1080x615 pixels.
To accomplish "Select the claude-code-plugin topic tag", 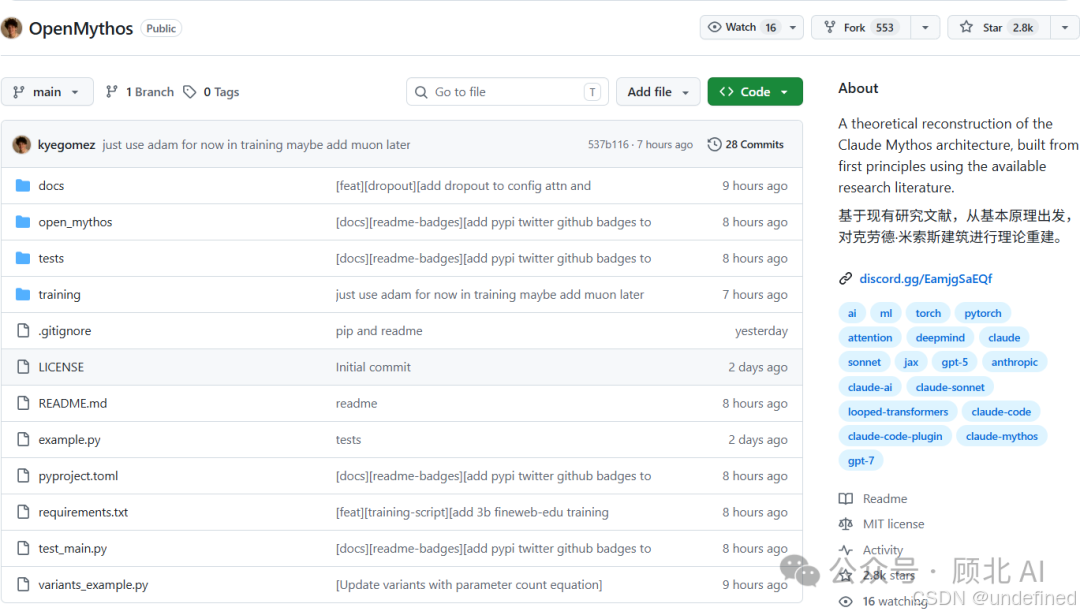I will click(x=895, y=436).
